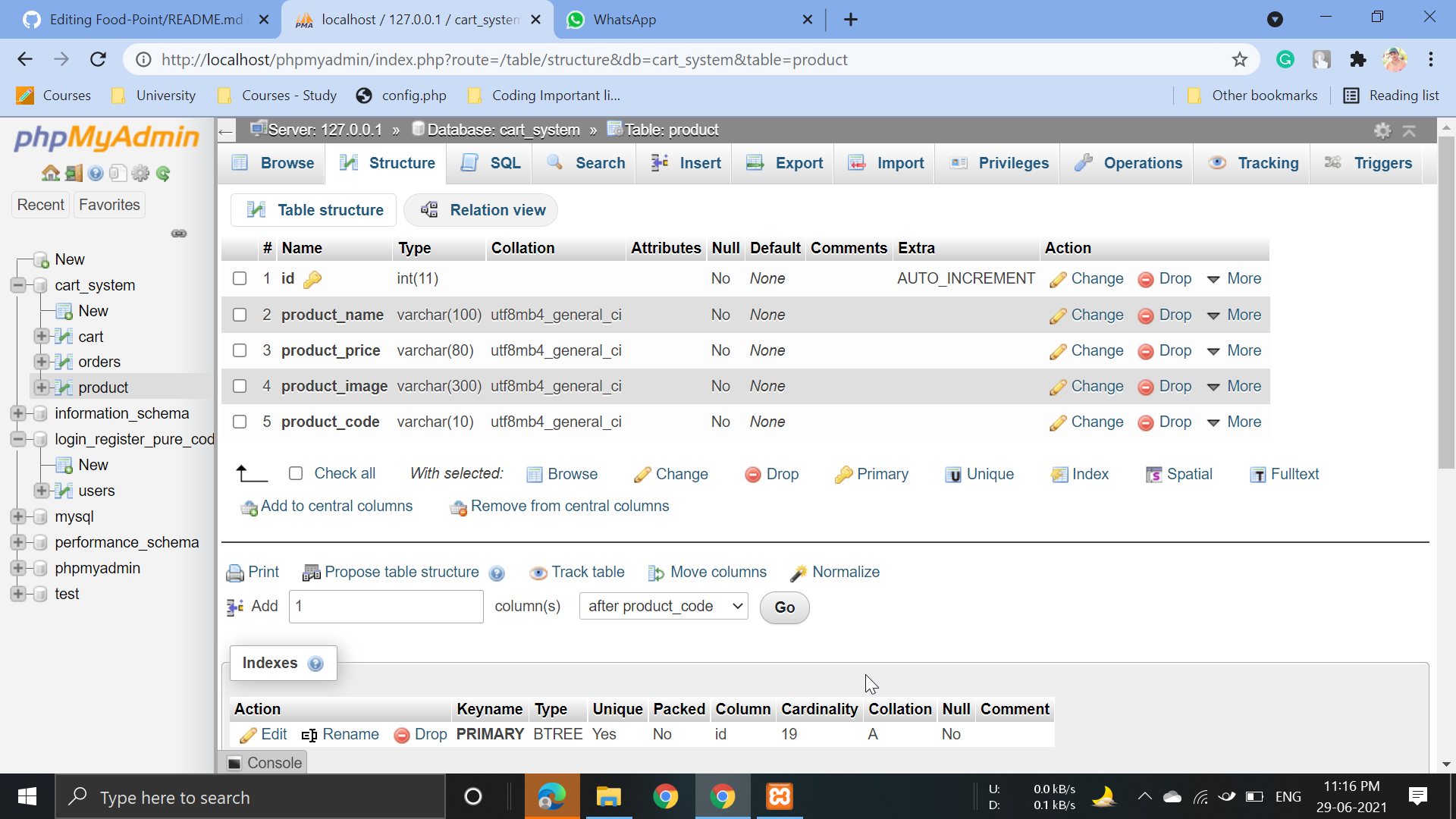The height and width of the screenshot is (819, 1456).
Task: Click Change for product_price column
Action: pos(1086,350)
